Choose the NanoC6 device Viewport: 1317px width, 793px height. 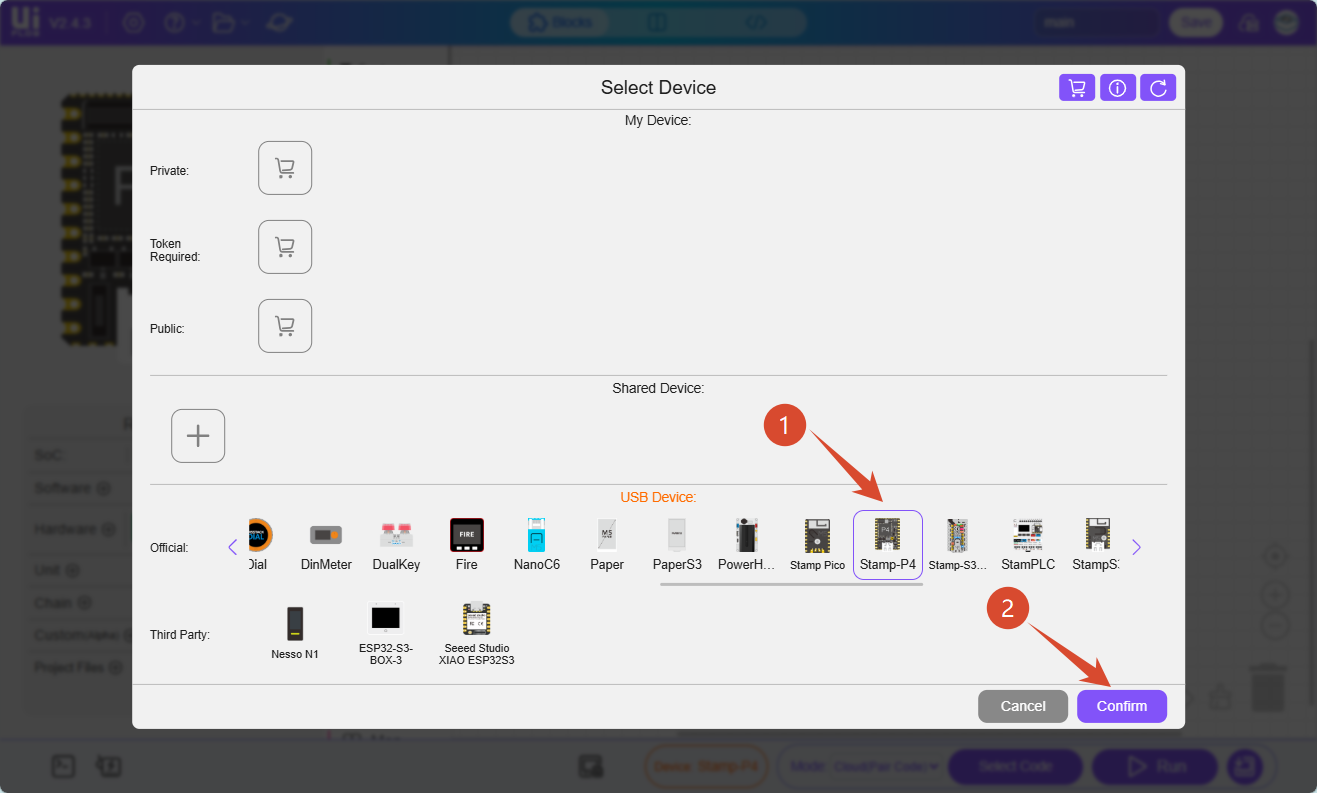tap(536, 544)
